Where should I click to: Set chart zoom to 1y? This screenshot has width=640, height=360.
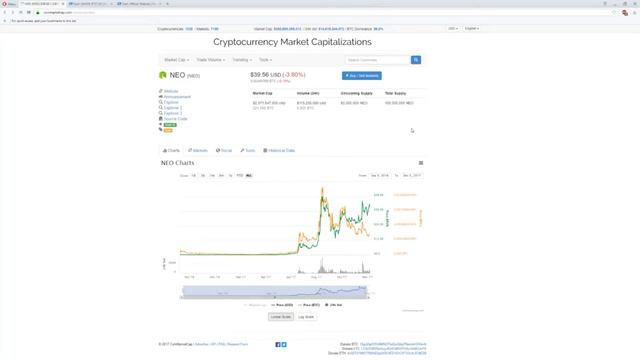tap(230, 176)
